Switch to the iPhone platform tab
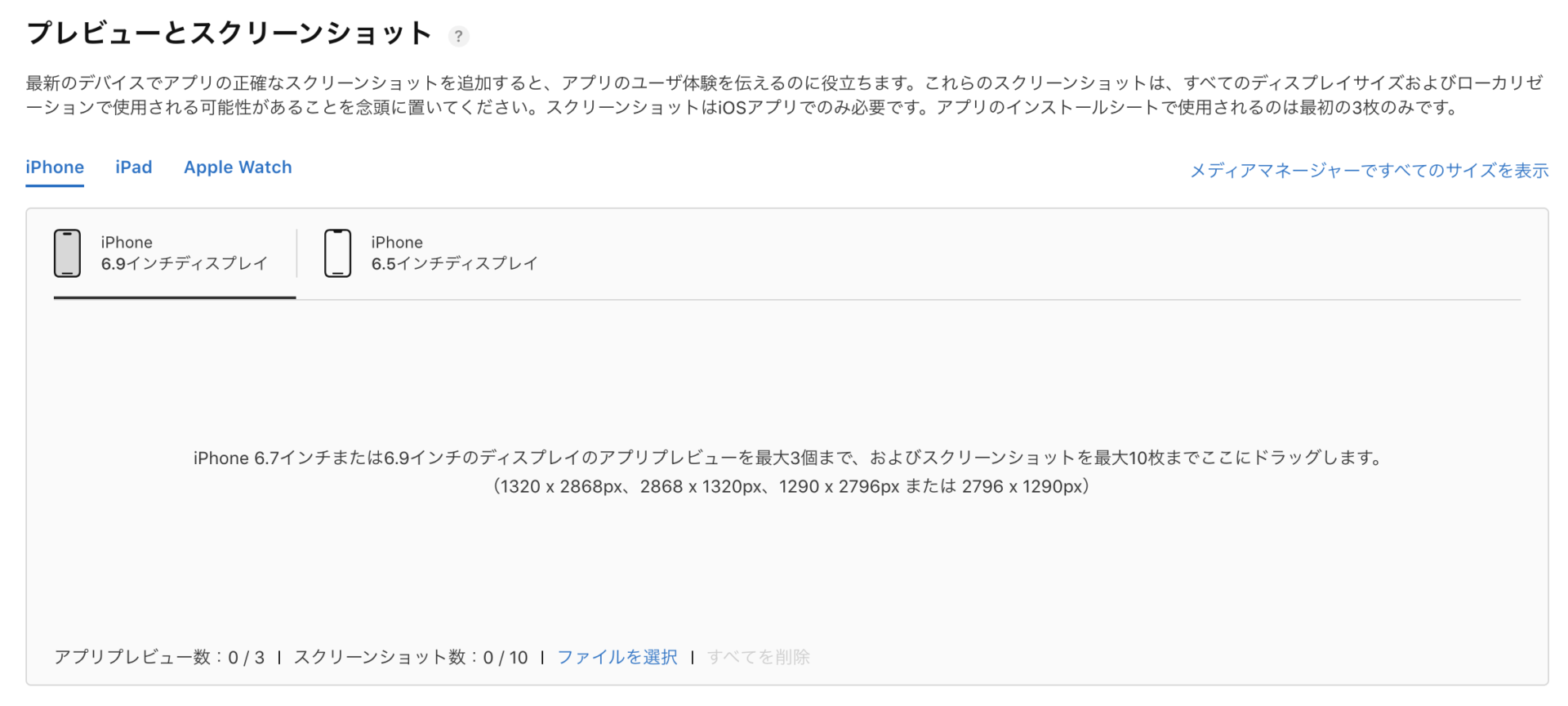Screen dimensions: 1568x706 click(55, 168)
